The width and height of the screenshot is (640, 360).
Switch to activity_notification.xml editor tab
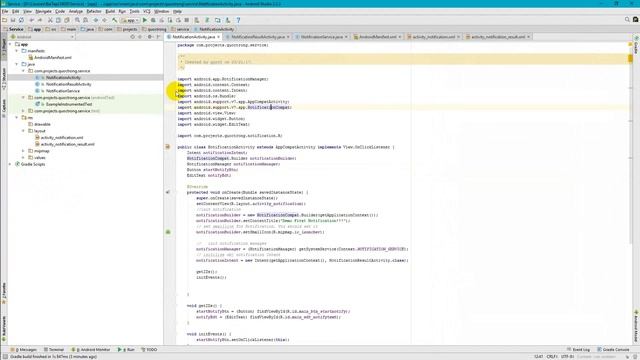[433, 37]
